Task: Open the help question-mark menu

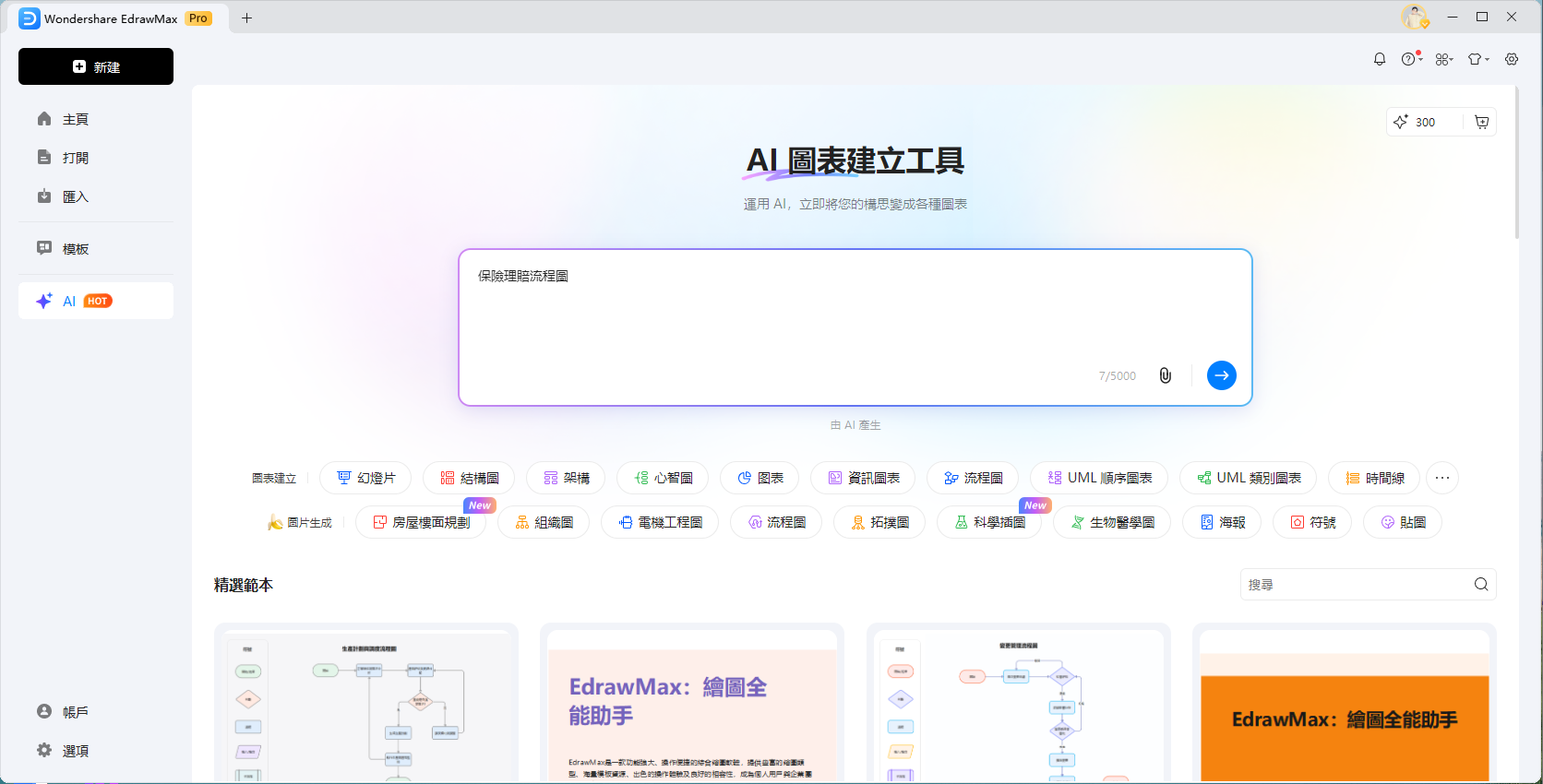Action: 1411,59
